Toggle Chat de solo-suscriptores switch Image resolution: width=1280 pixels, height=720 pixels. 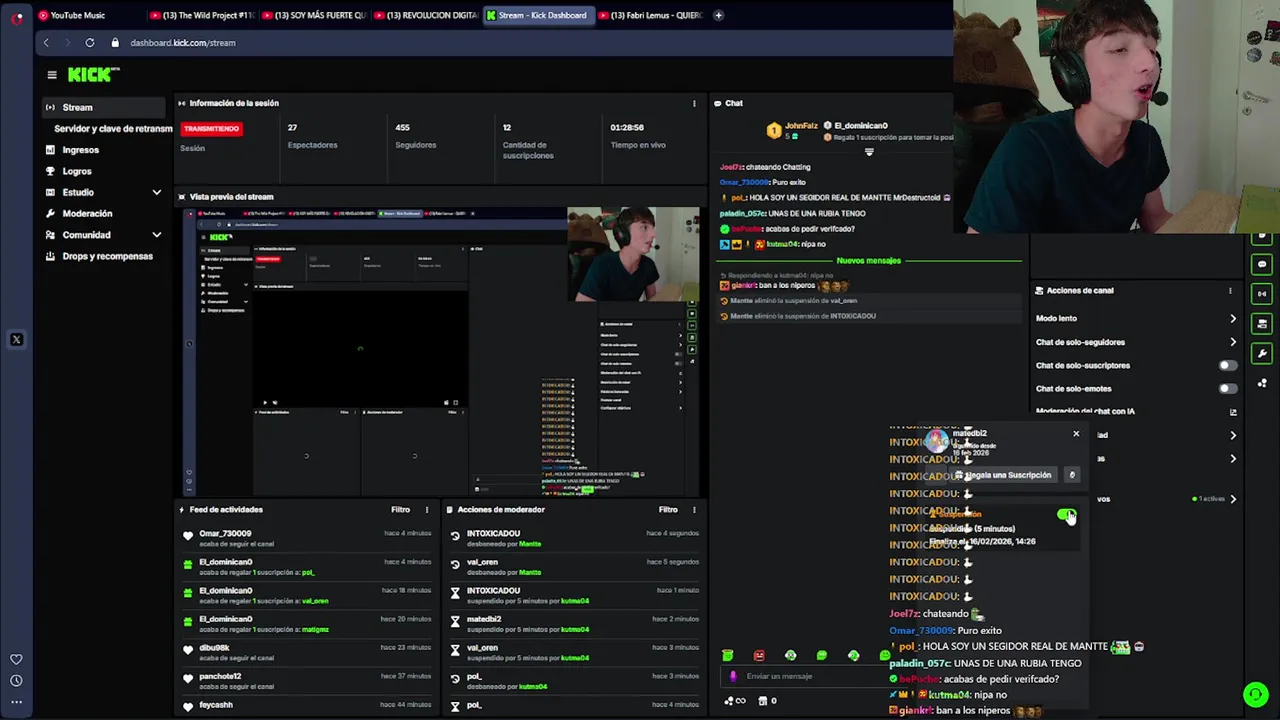pyautogui.click(x=1227, y=365)
